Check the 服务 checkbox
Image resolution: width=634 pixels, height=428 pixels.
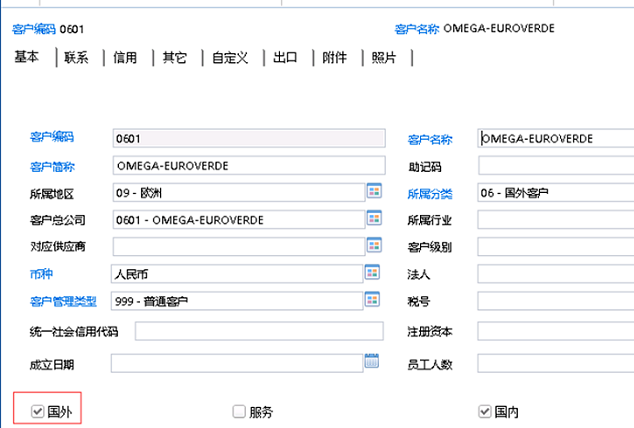pos(239,411)
